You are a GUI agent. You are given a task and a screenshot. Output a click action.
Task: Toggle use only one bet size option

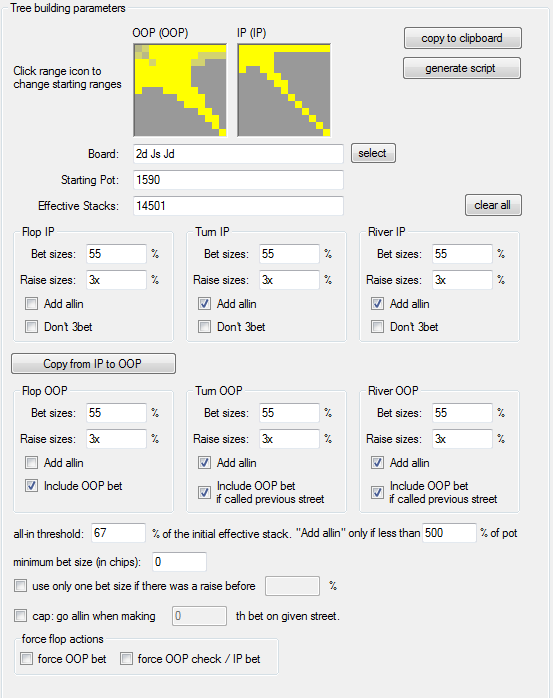[x=20, y=585]
